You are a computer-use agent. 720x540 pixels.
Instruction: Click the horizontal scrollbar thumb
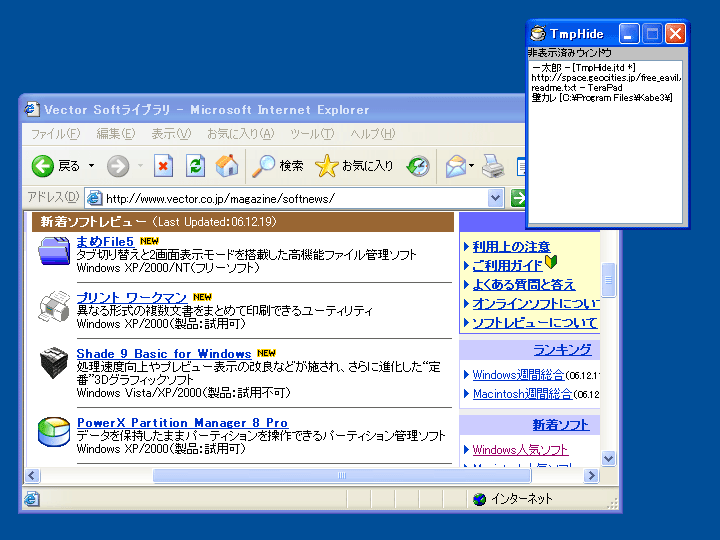pyautogui.click(x=342, y=475)
